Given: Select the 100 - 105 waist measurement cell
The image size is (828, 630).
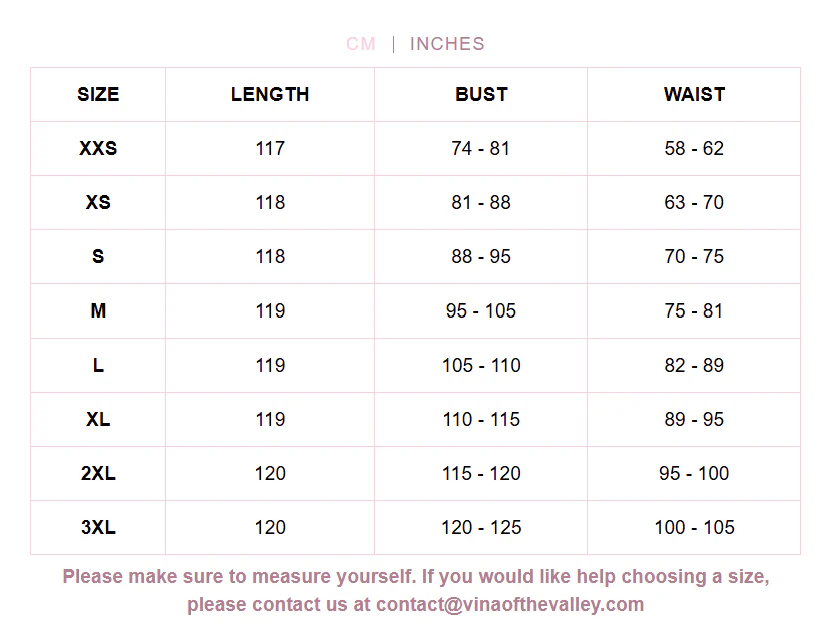Looking at the screenshot, I should [694, 528].
